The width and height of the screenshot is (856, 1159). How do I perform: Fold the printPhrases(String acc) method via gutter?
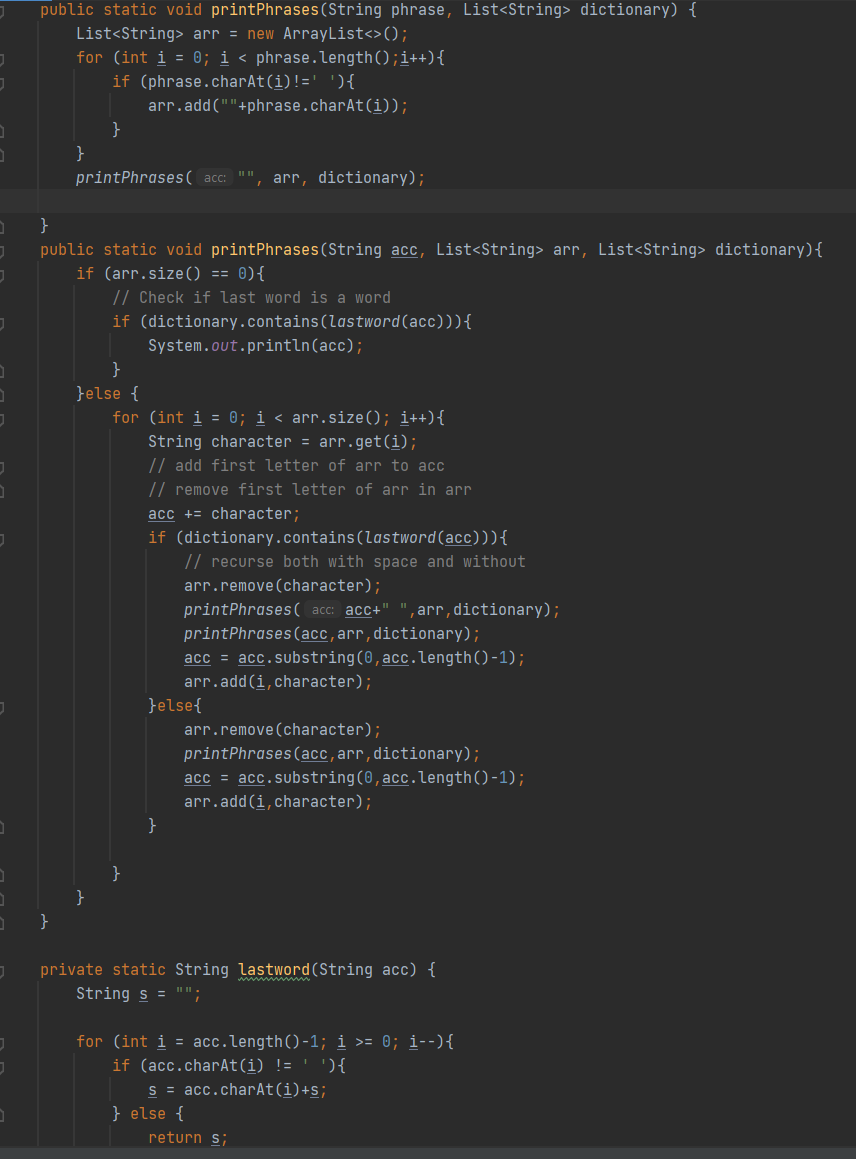tap(3, 250)
